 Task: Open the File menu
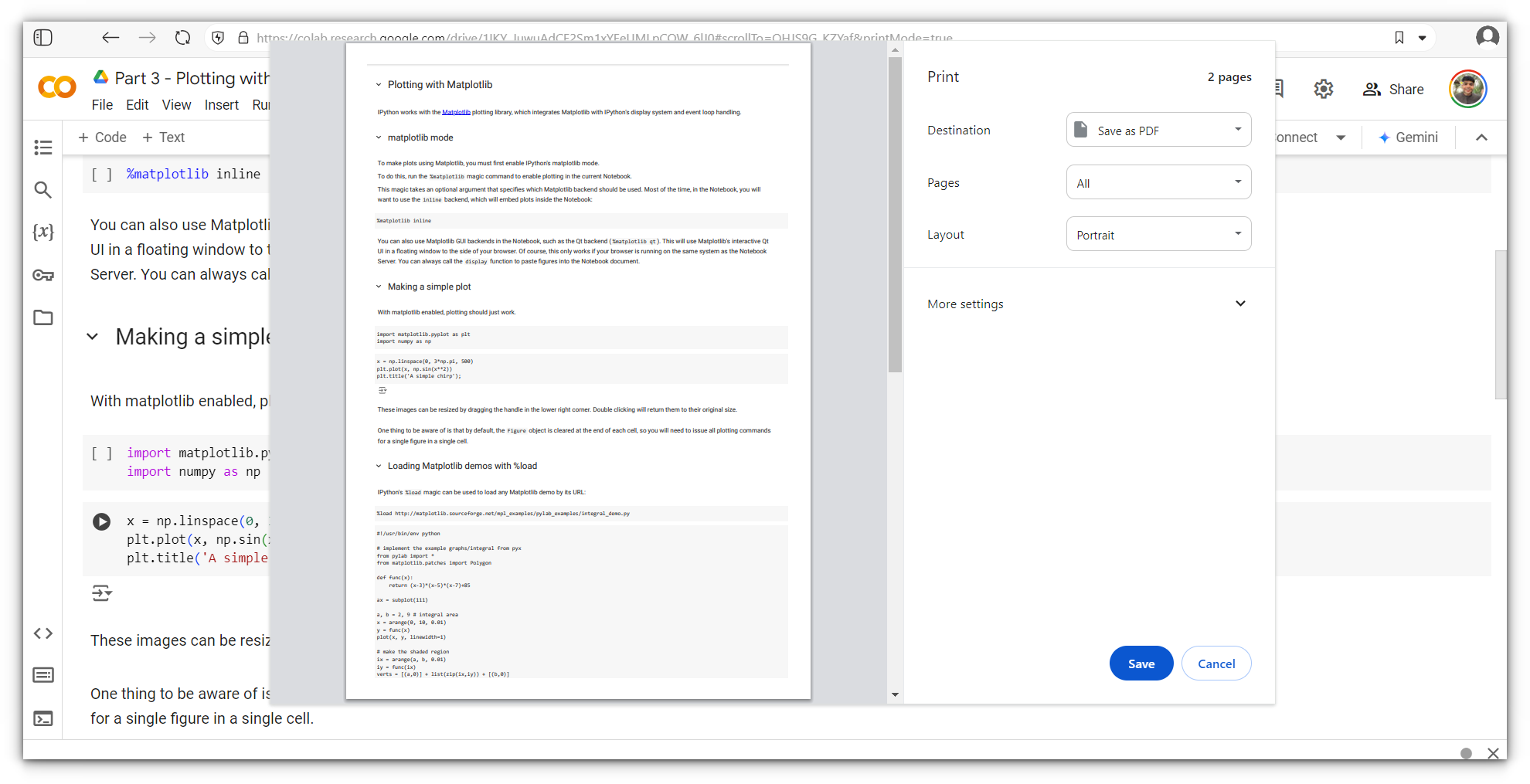click(x=102, y=105)
